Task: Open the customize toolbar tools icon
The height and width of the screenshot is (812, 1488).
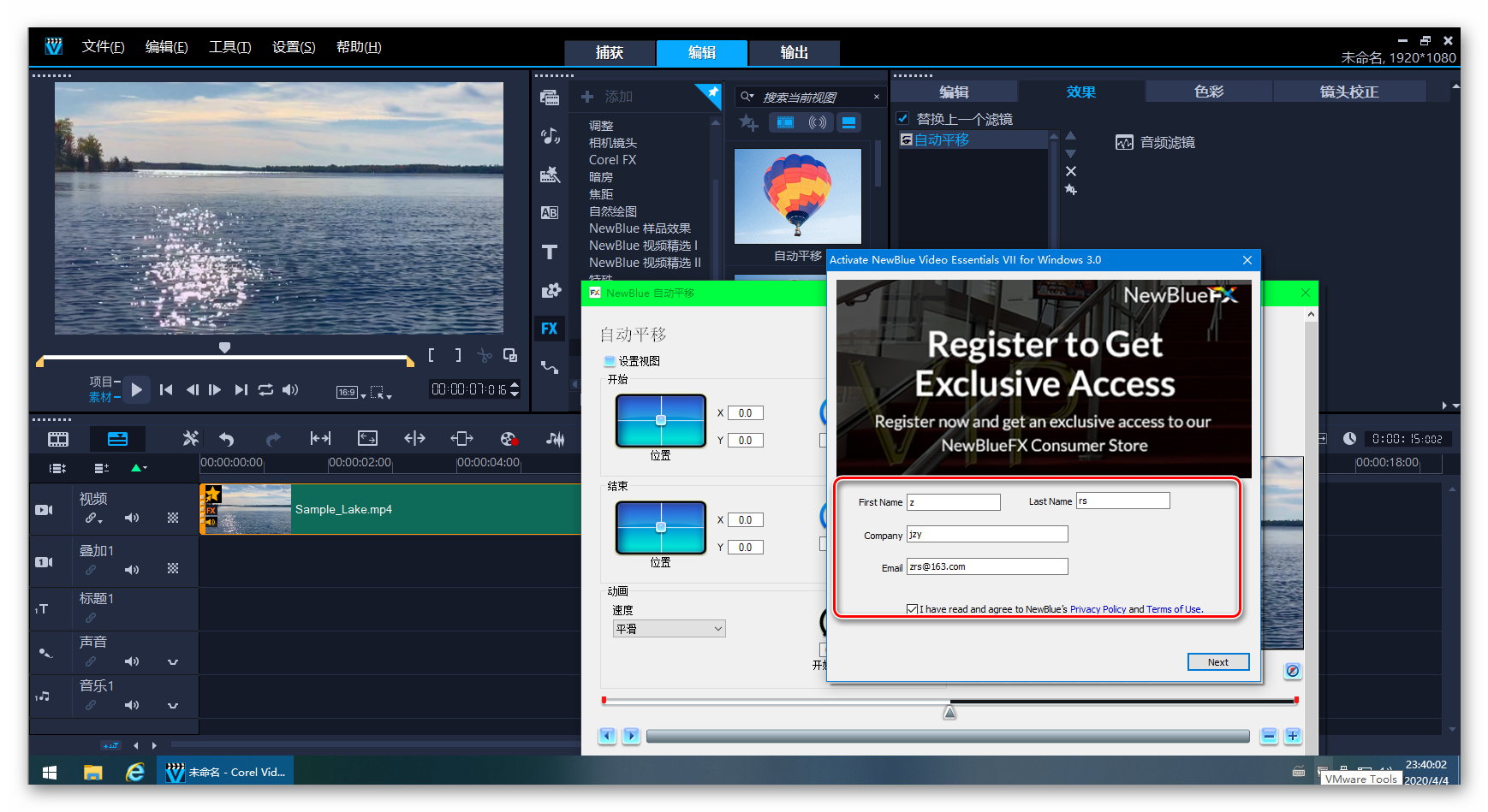Action: tap(190, 439)
